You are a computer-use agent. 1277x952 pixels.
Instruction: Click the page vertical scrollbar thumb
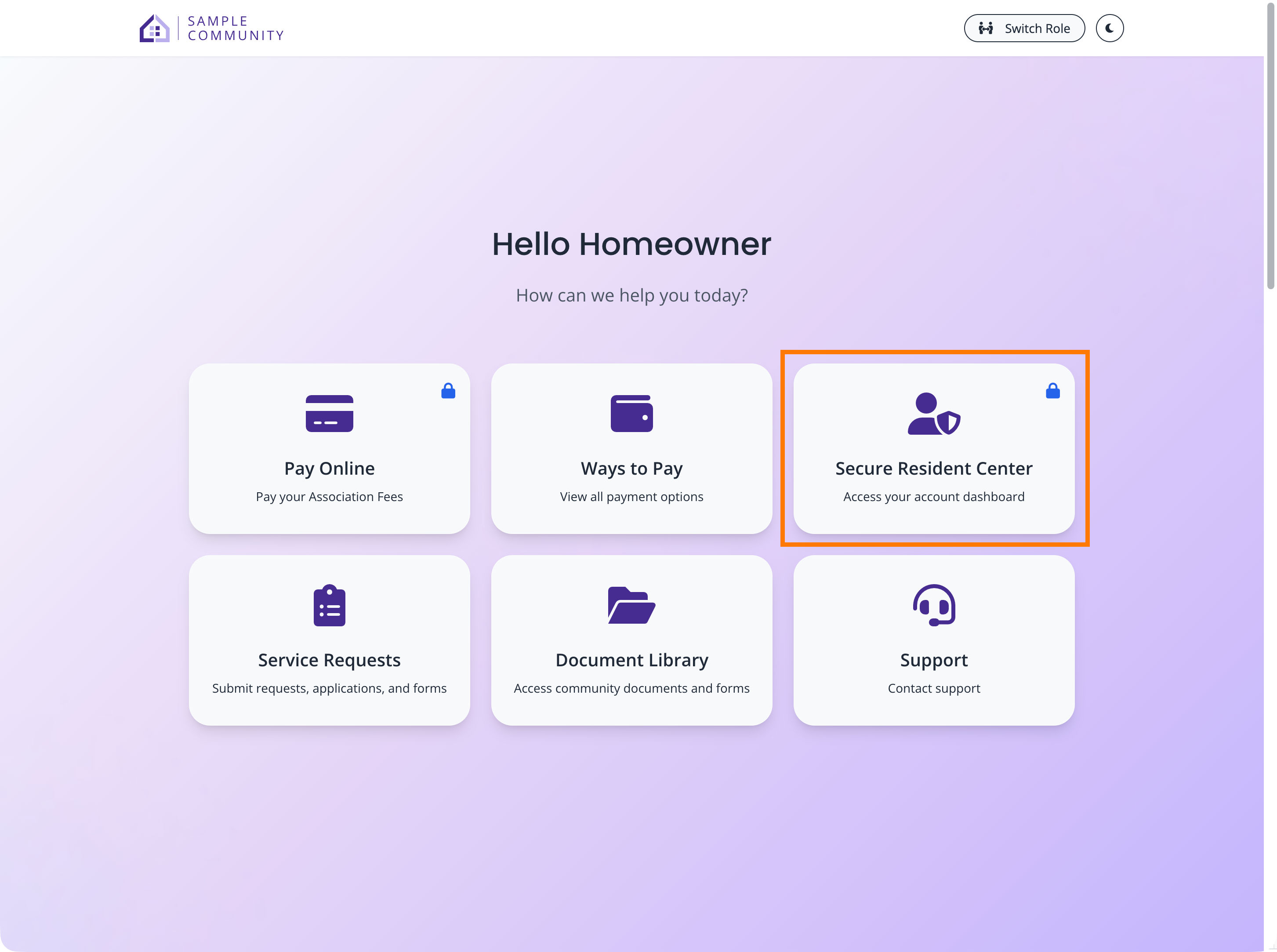click(x=1270, y=145)
